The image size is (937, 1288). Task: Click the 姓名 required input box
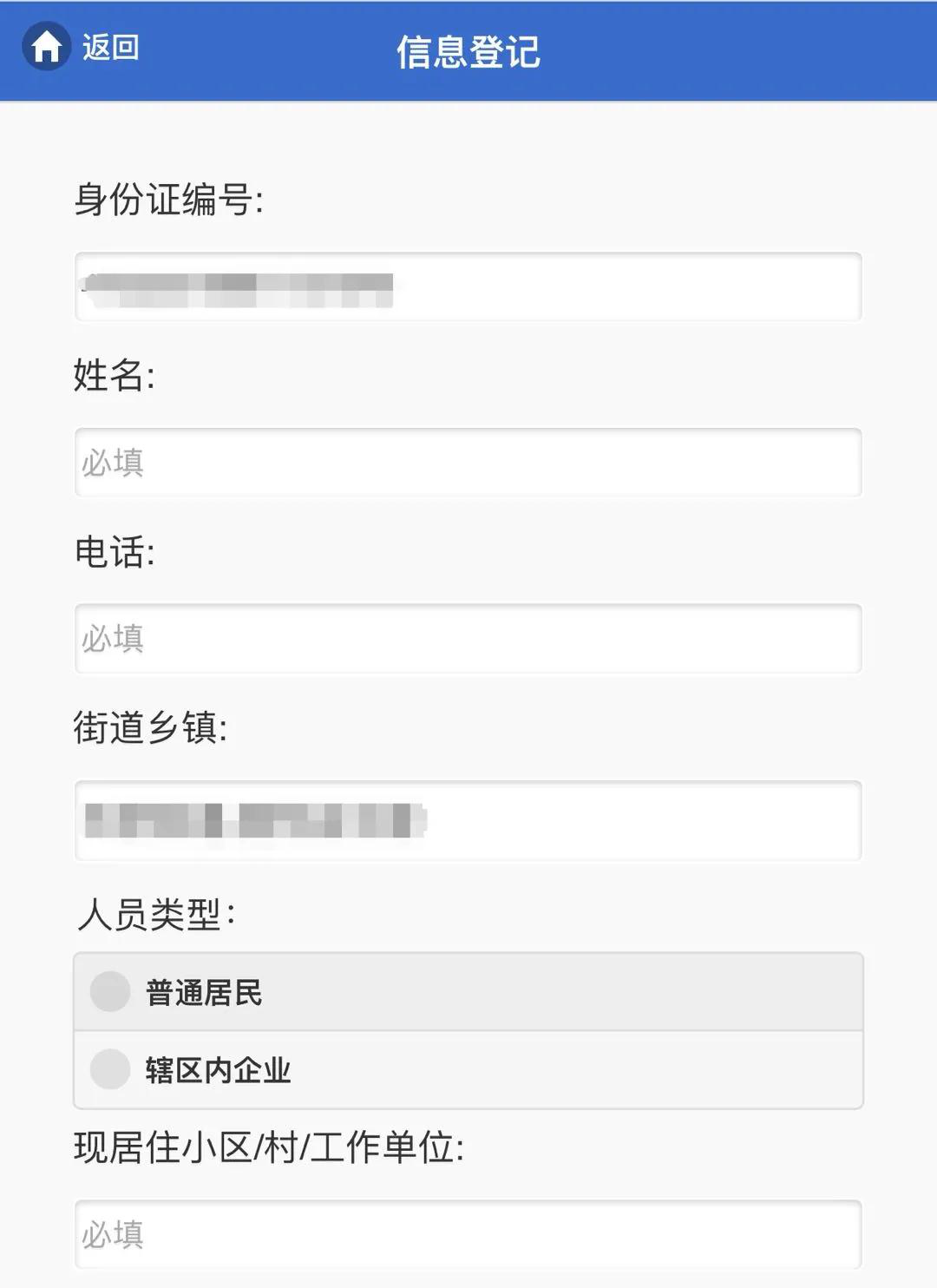(468, 463)
